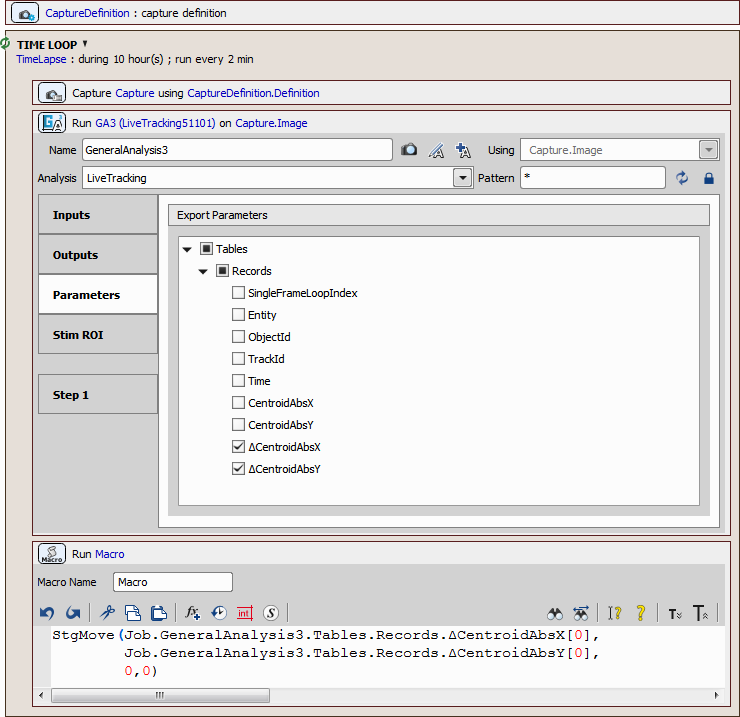
Task: Undo the last macro edit
Action: tap(47, 613)
